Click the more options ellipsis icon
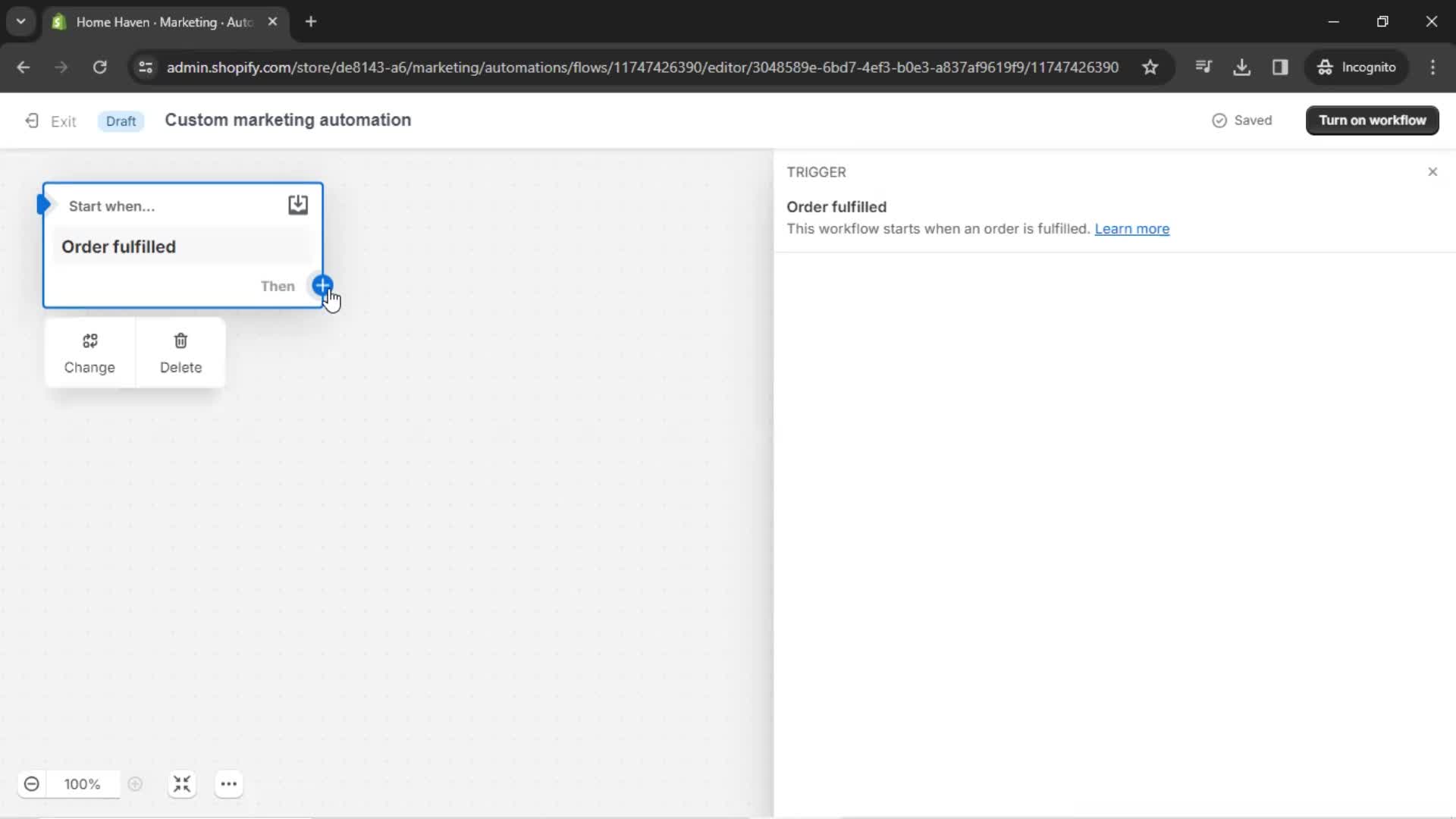 point(228,783)
